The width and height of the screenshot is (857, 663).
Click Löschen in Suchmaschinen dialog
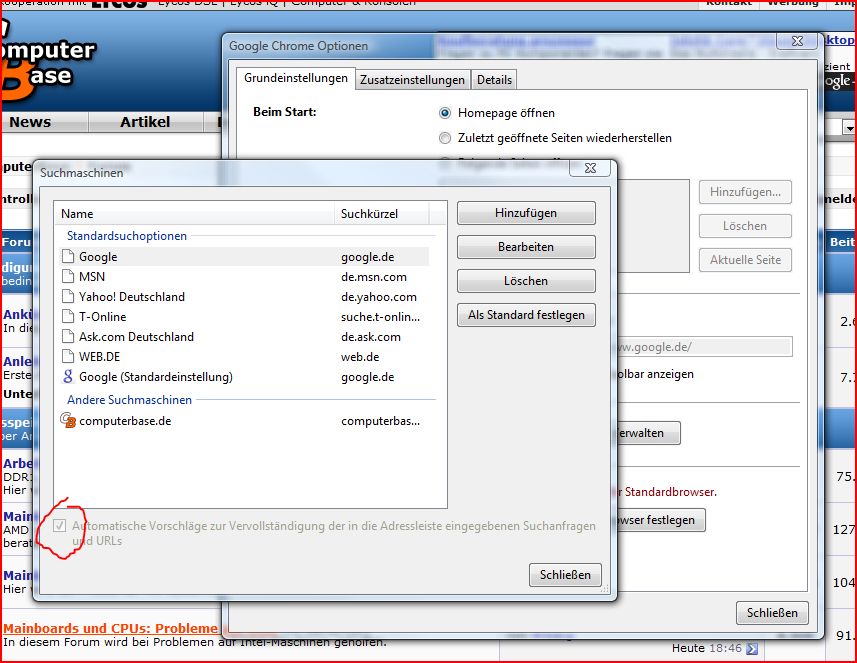click(x=526, y=281)
